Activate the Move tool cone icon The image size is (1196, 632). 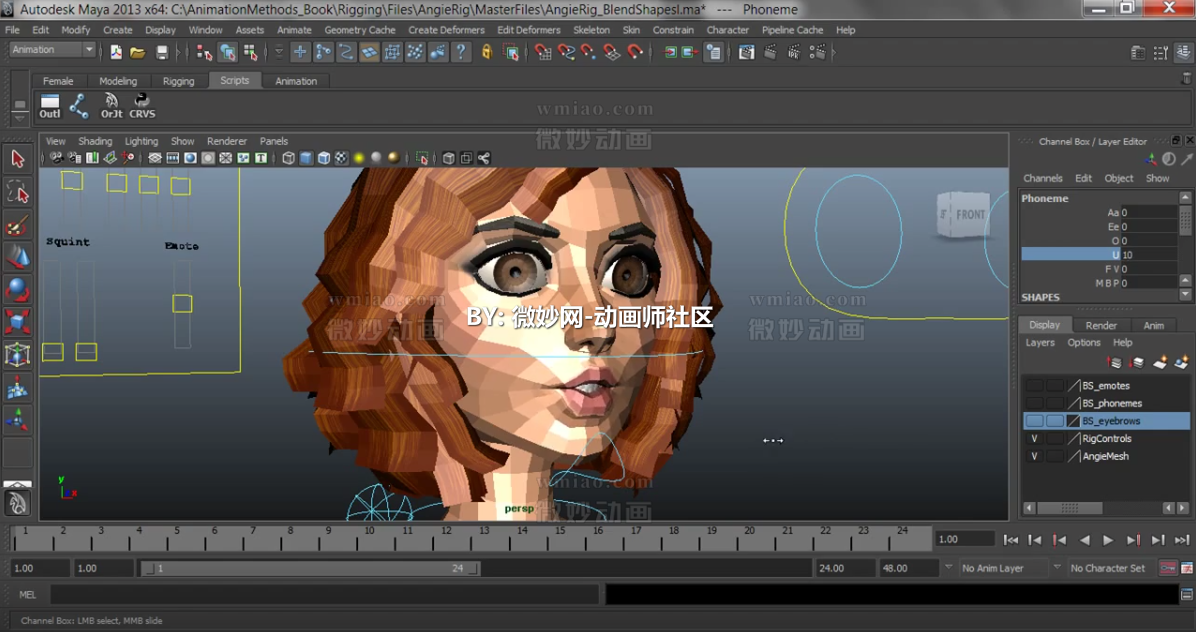[18, 258]
